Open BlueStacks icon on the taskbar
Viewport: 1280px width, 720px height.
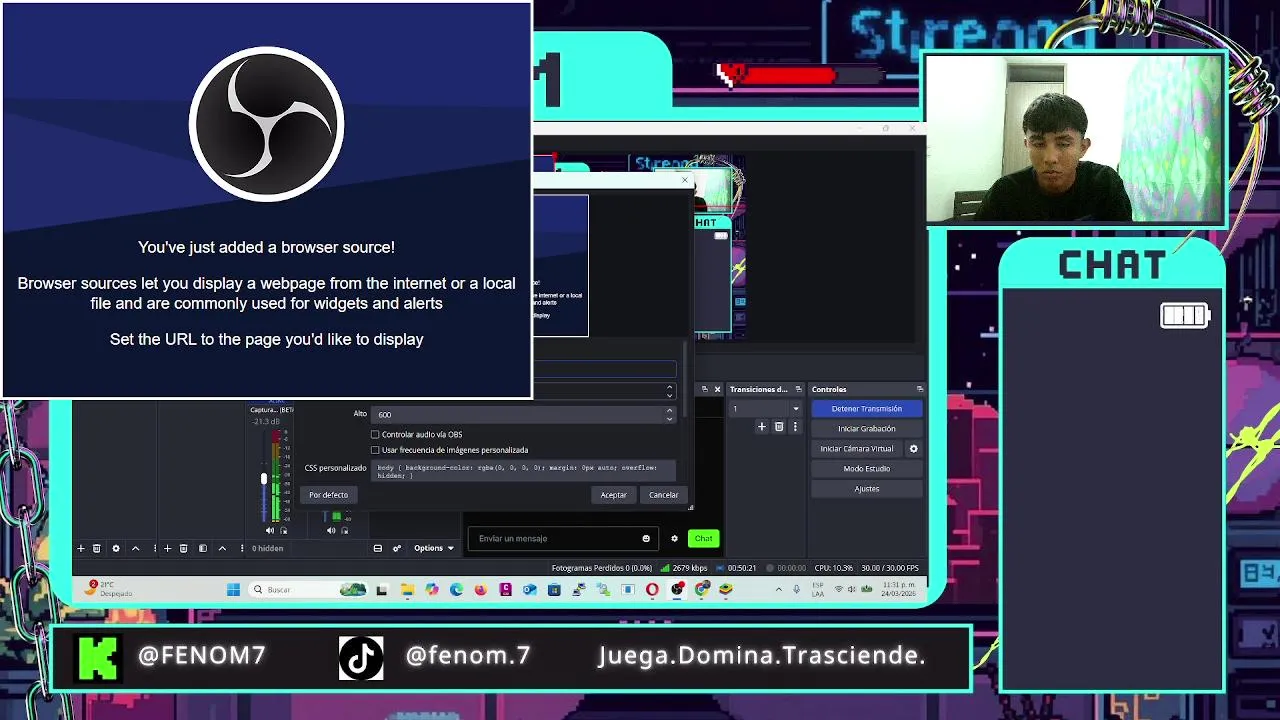(727, 590)
